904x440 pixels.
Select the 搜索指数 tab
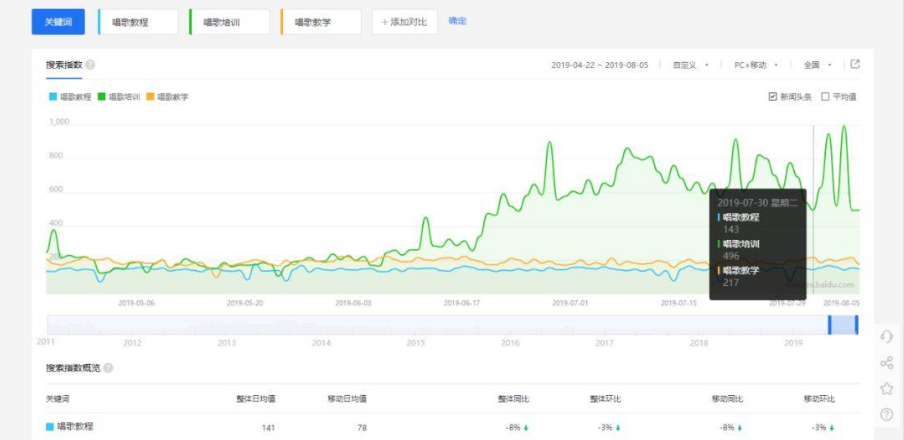(63, 65)
